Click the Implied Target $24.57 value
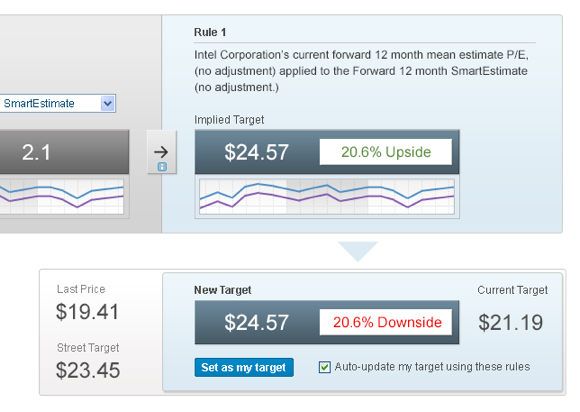This screenshot has height=412, width=580. coord(256,152)
